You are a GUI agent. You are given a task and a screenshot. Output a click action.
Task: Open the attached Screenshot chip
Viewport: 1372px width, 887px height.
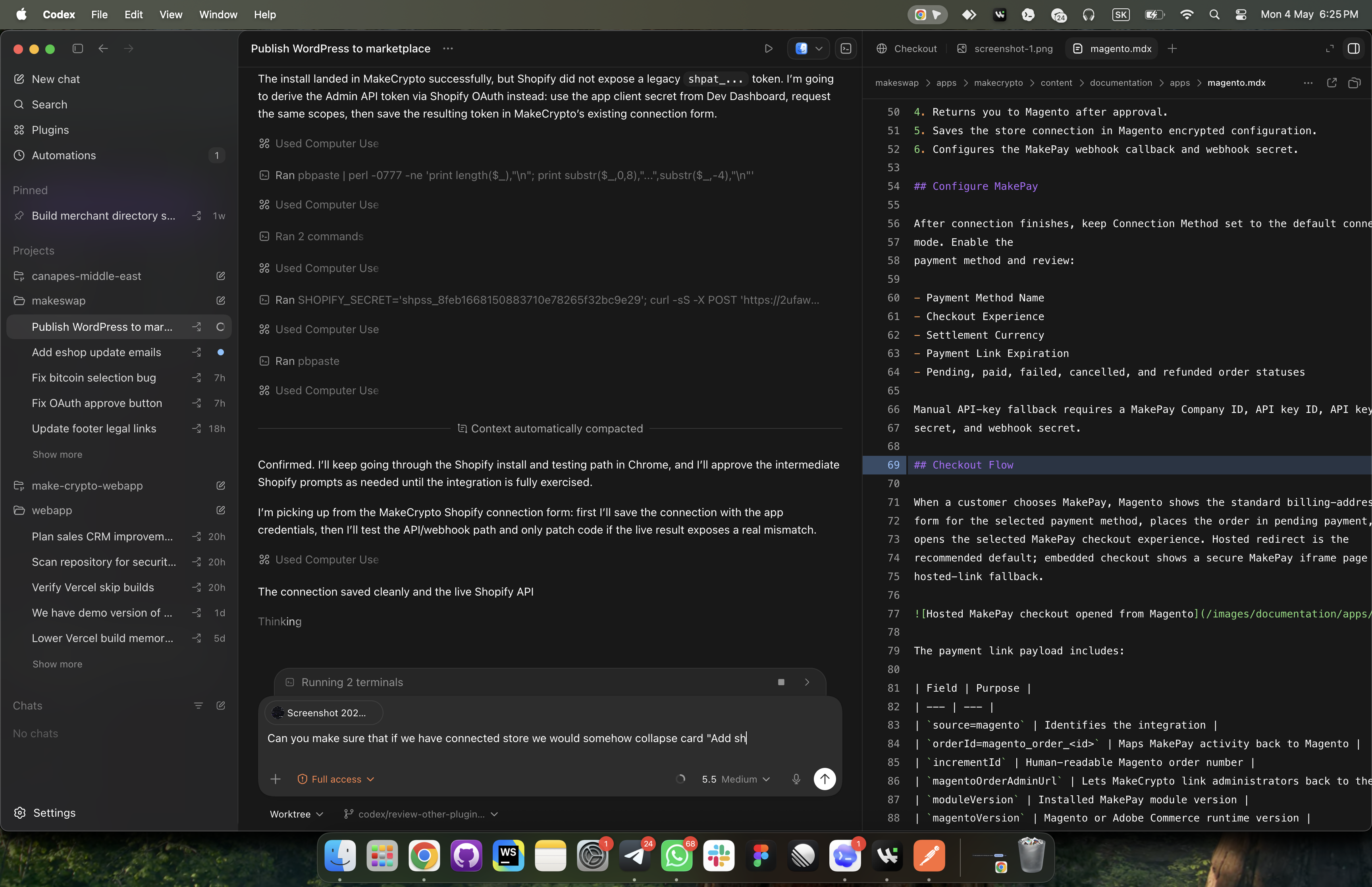coord(324,713)
